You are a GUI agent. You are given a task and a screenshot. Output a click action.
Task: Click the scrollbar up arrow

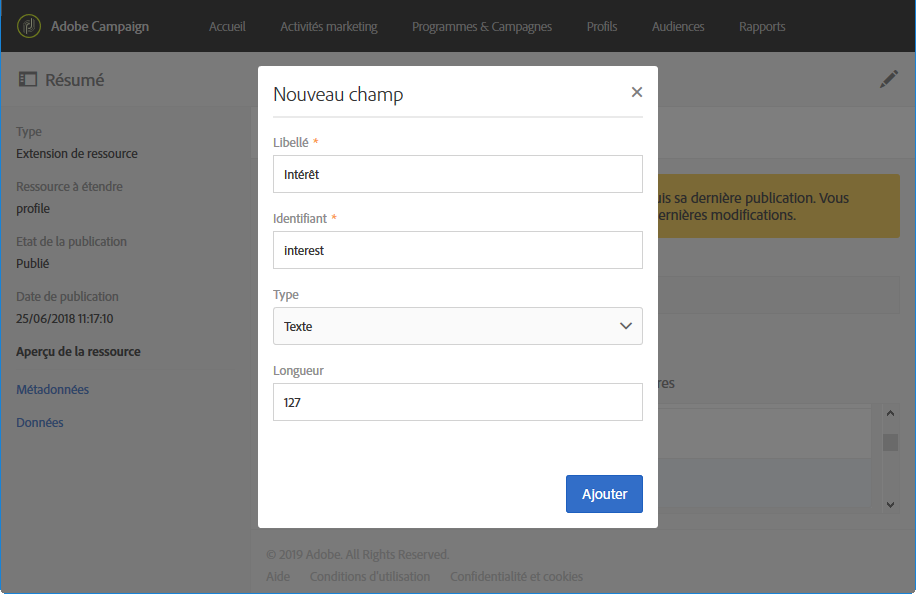(890, 414)
